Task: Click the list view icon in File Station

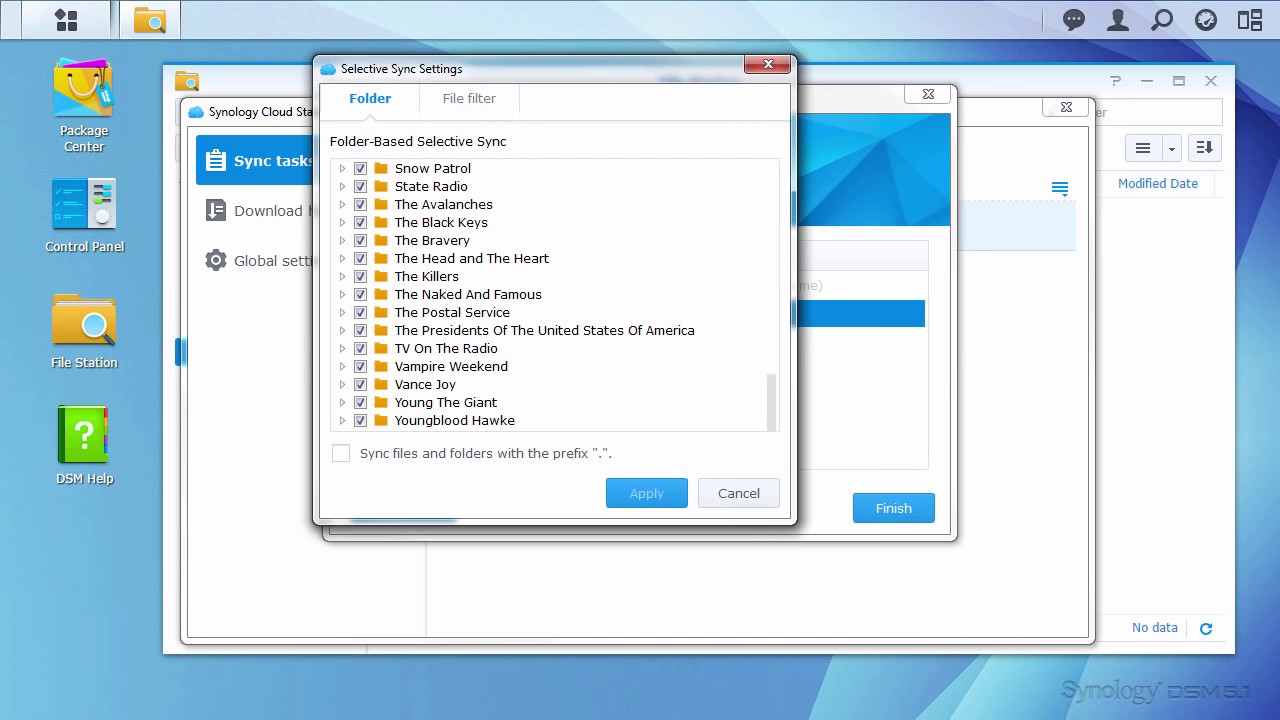Action: coord(1143,148)
